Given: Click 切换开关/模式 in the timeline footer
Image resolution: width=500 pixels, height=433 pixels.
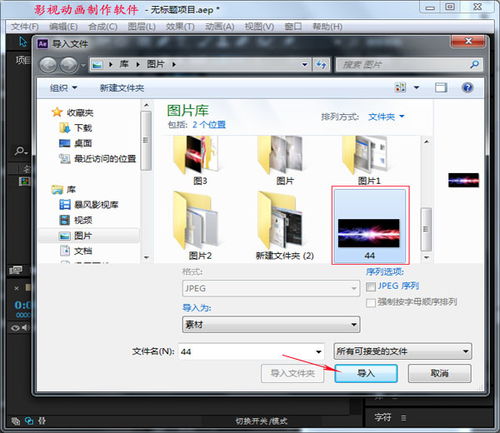Looking at the screenshot, I should pos(261,421).
